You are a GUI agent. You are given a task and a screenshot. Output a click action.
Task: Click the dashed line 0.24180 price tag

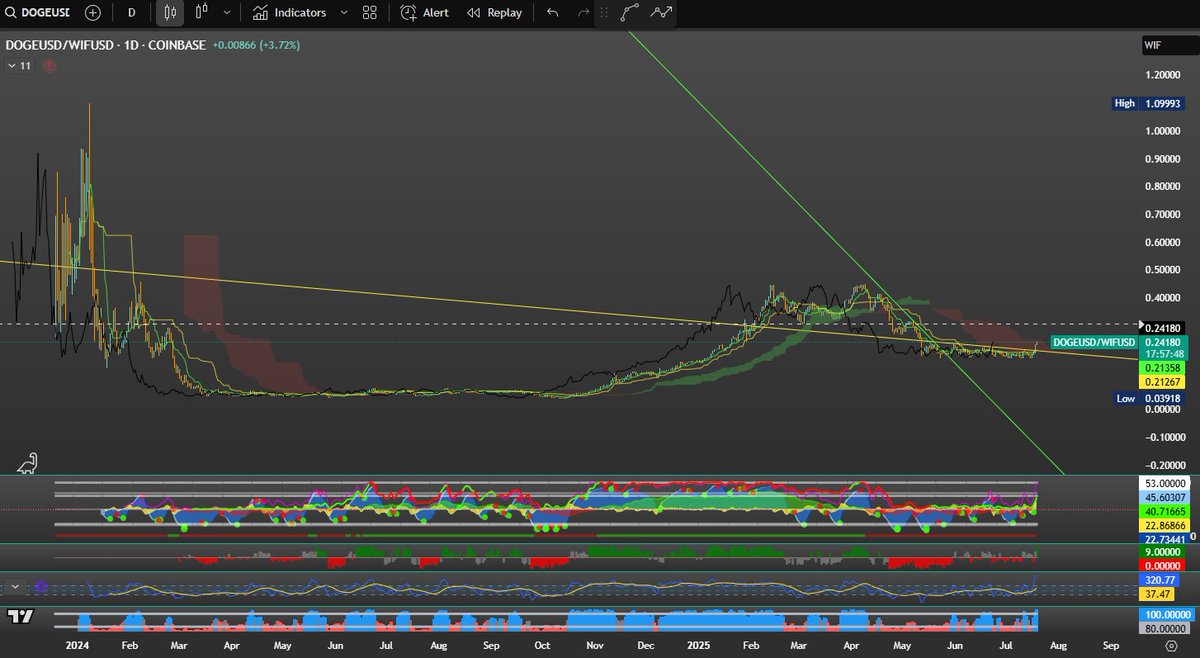1163,328
